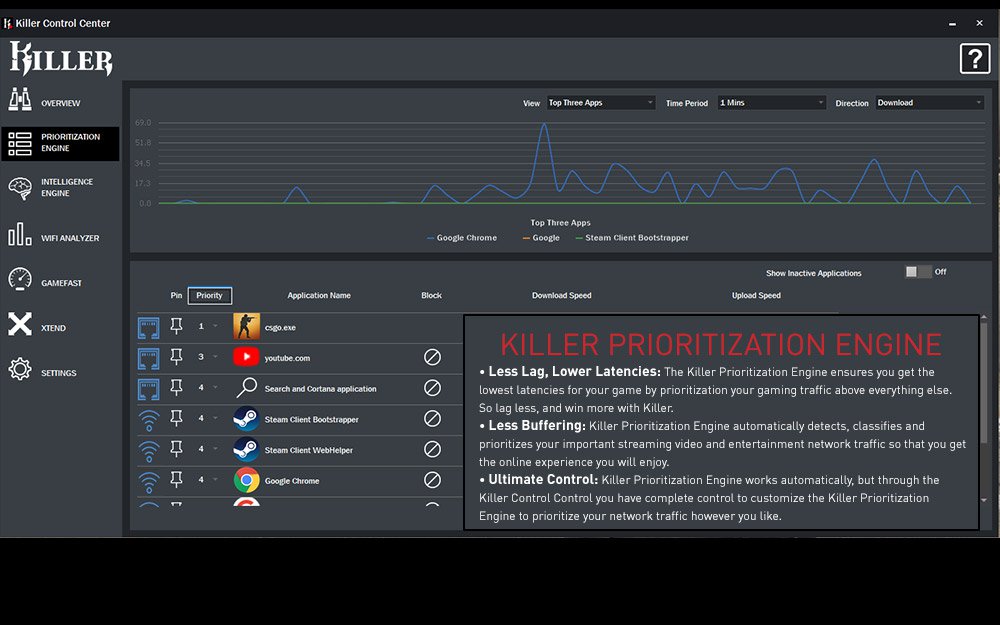Click the pin icon for csgo.exe
The image size is (1000, 625).
(177, 327)
